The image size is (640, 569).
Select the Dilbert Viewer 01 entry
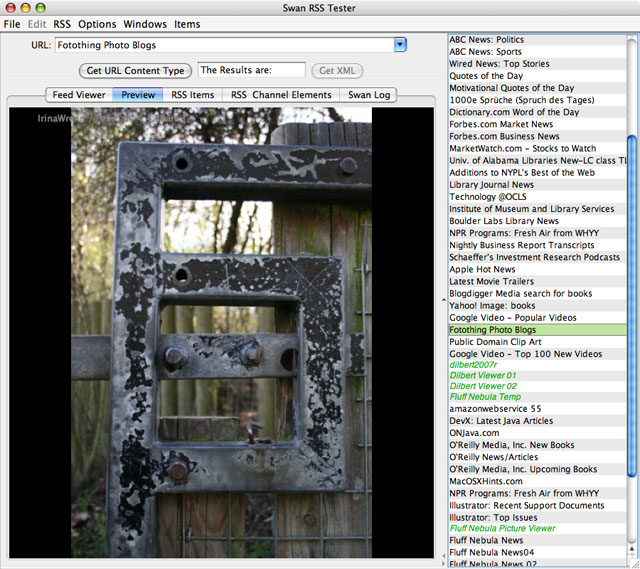click(483, 377)
